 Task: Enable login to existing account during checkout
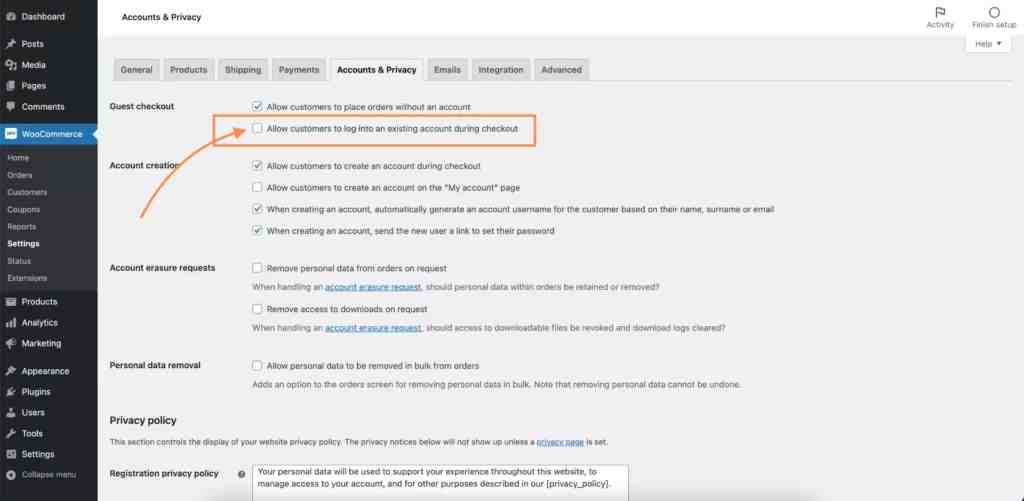(x=258, y=129)
